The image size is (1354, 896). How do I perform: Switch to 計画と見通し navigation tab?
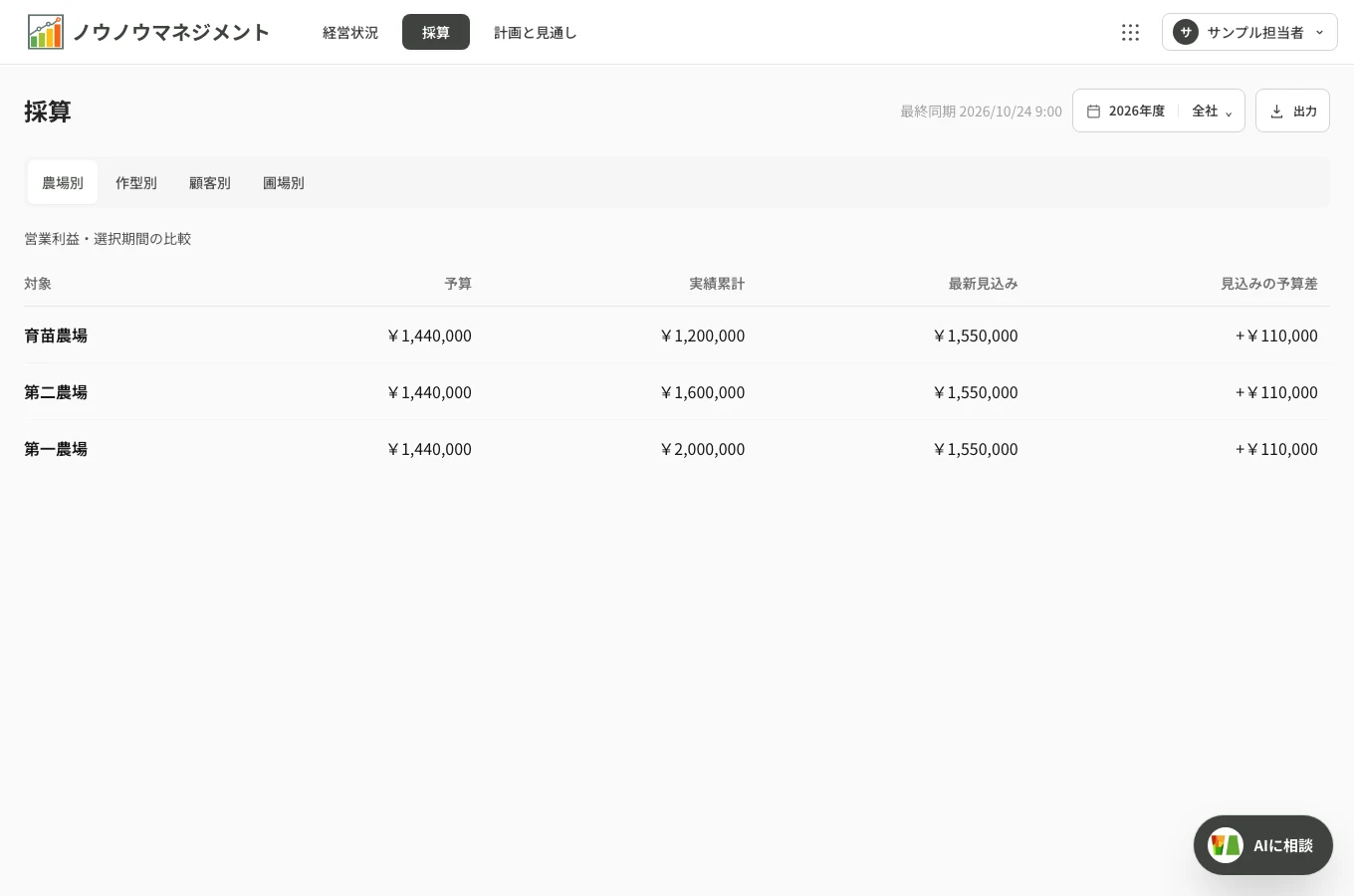tap(536, 32)
